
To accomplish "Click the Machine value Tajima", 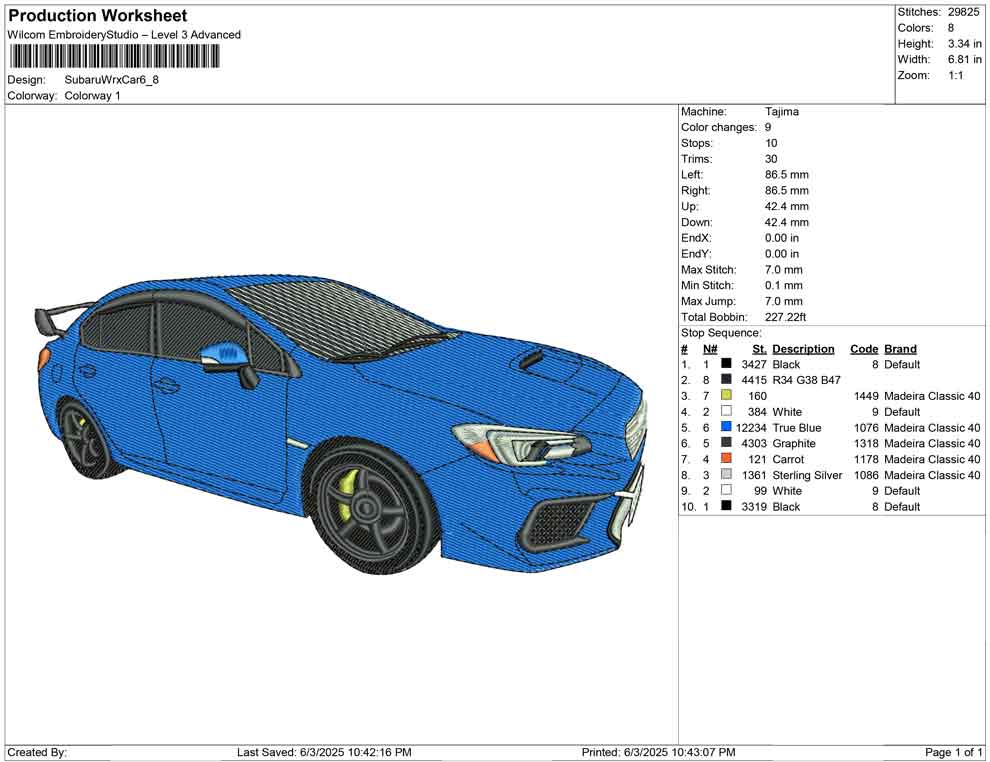I will coord(782,112).
